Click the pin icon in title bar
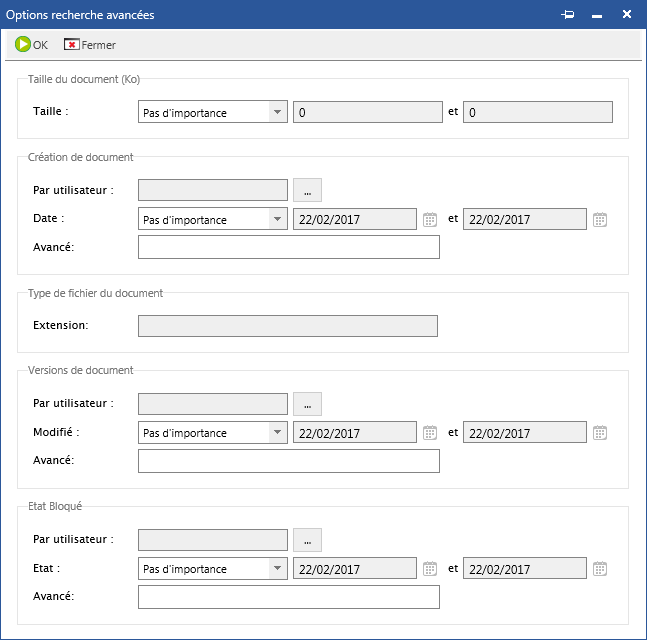This screenshot has width=647, height=640. 568,15
